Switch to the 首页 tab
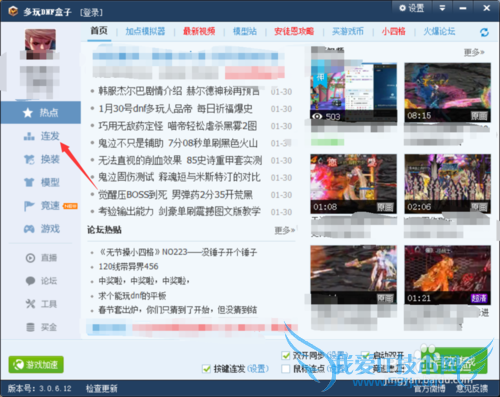The height and width of the screenshot is (397, 500). click(99, 31)
